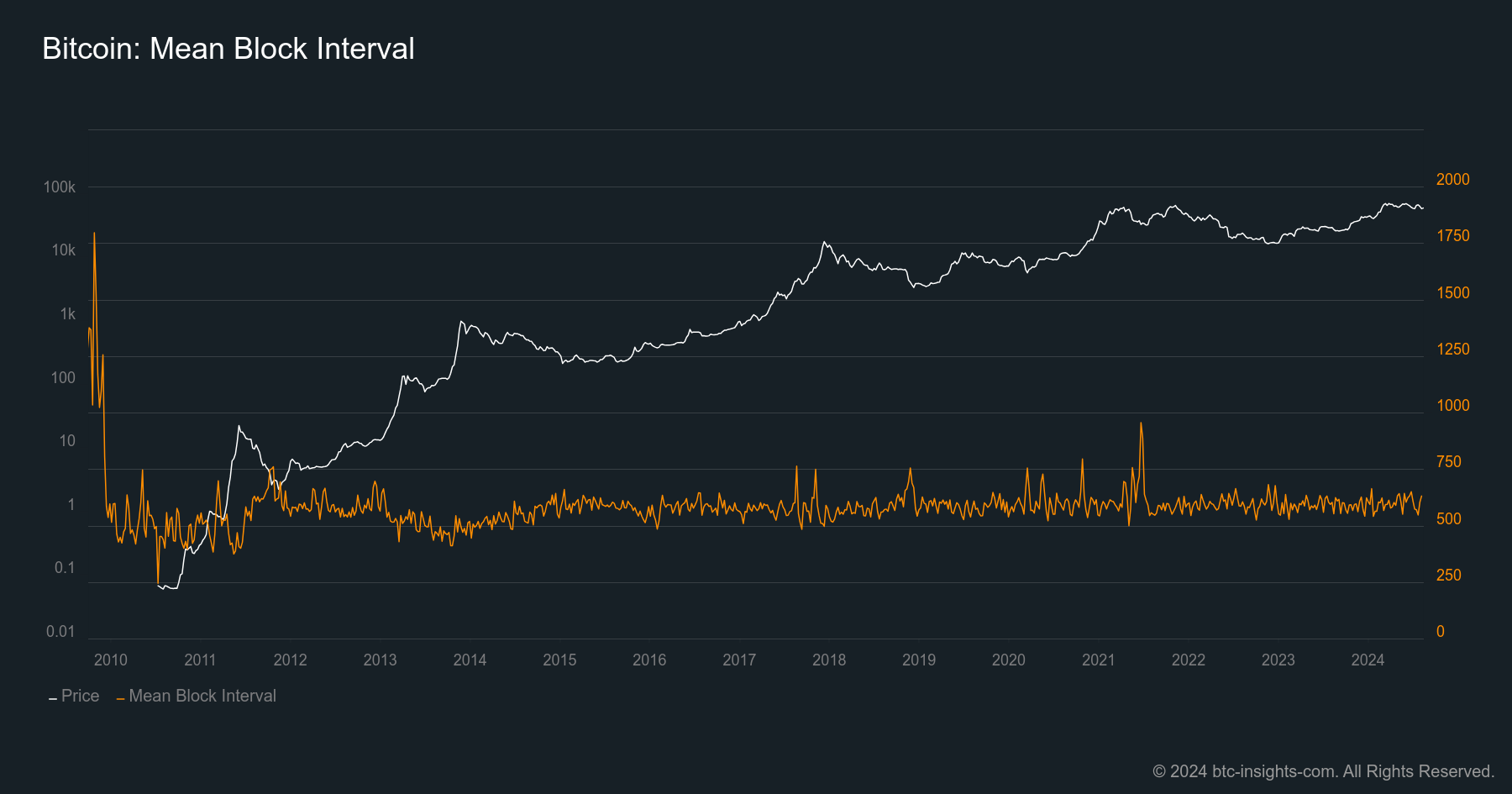Click the 1k tick on the price axis
1512x794 pixels.
click(x=67, y=313)
